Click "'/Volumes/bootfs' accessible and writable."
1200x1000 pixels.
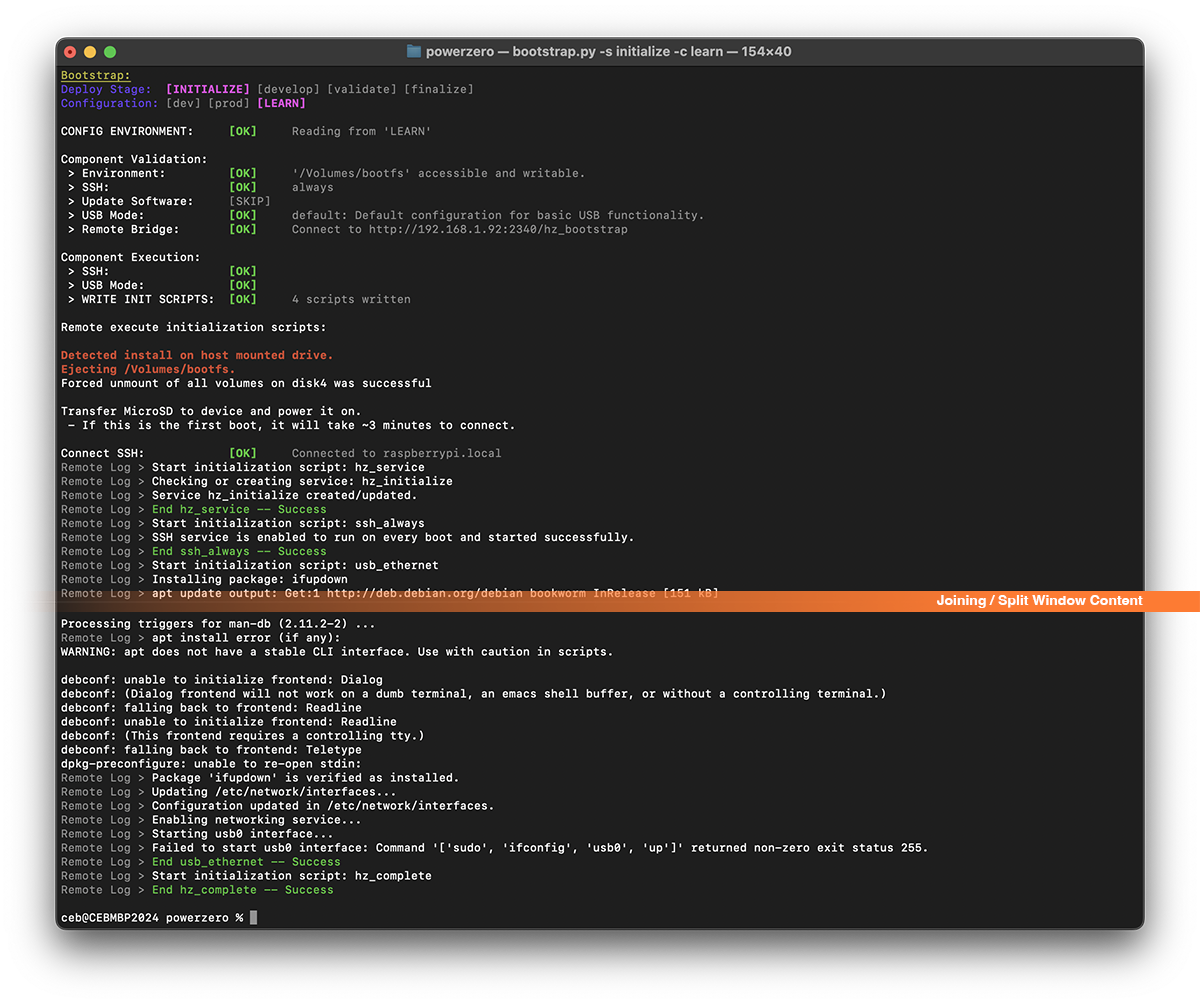click(439, 173)
